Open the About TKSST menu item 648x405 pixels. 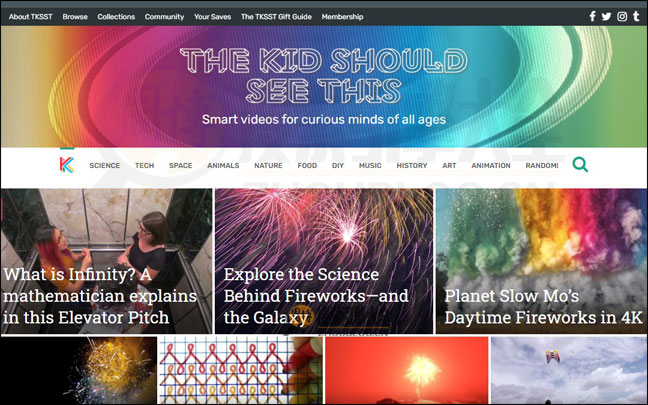pos(31,17)
